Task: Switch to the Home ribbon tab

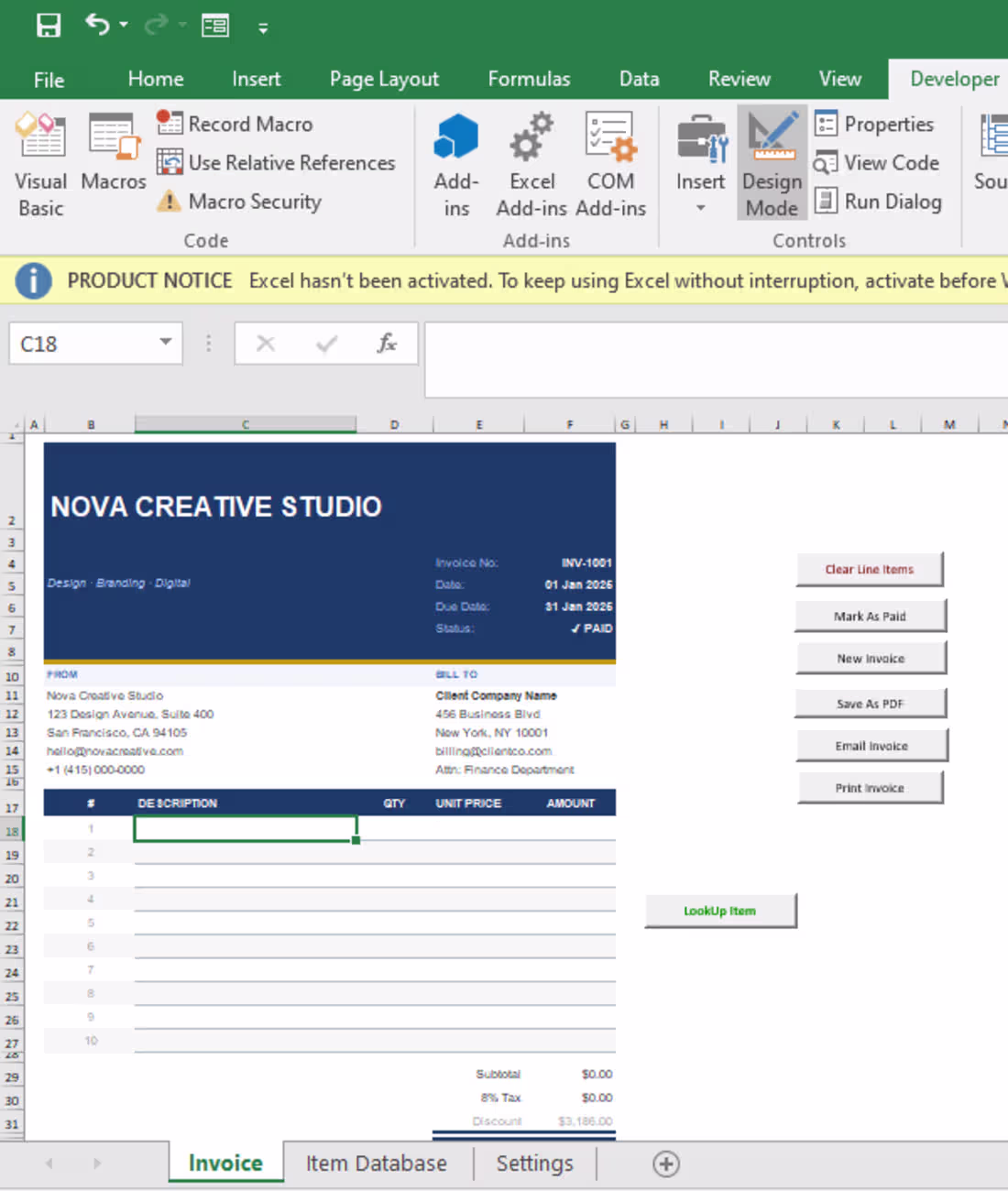Action: click(156, 80)
